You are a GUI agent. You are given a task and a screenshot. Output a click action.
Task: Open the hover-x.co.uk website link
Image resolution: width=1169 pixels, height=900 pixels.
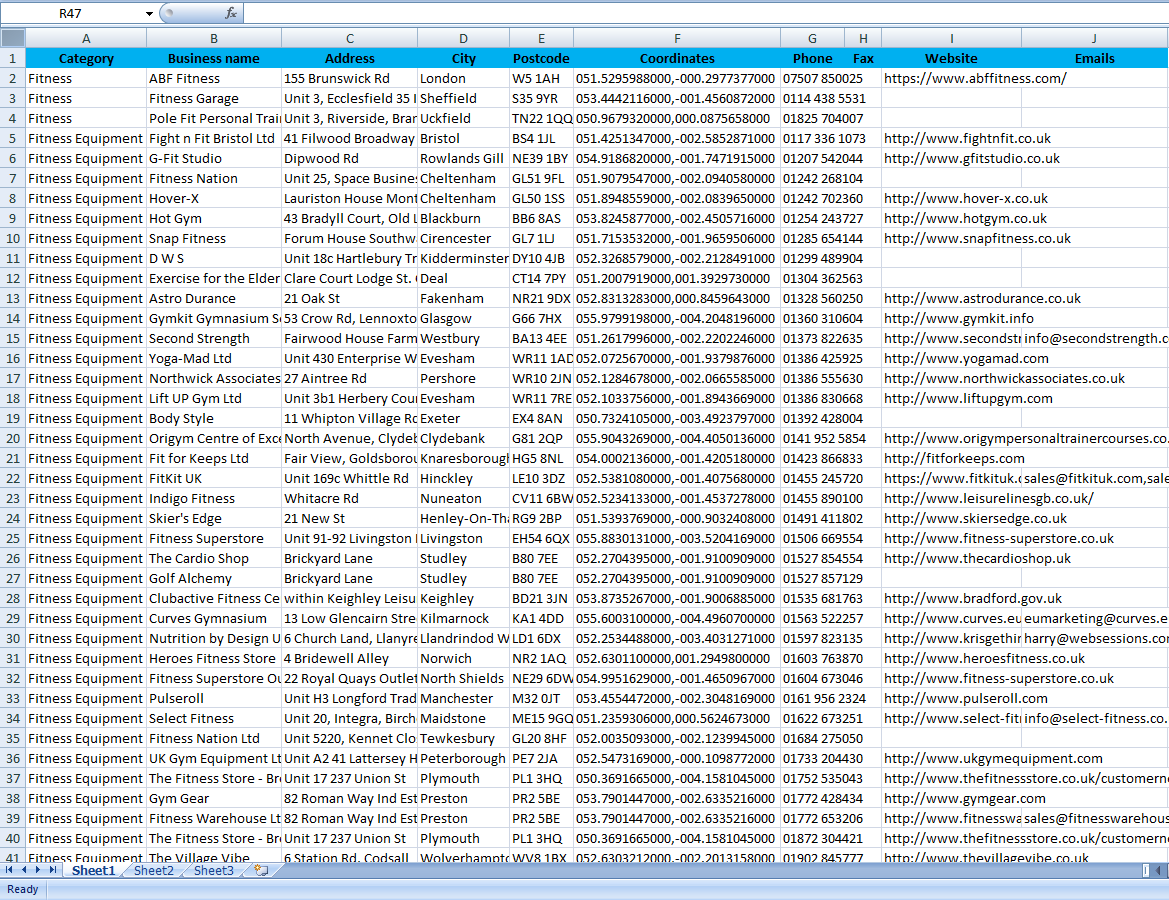pos(965,198)
